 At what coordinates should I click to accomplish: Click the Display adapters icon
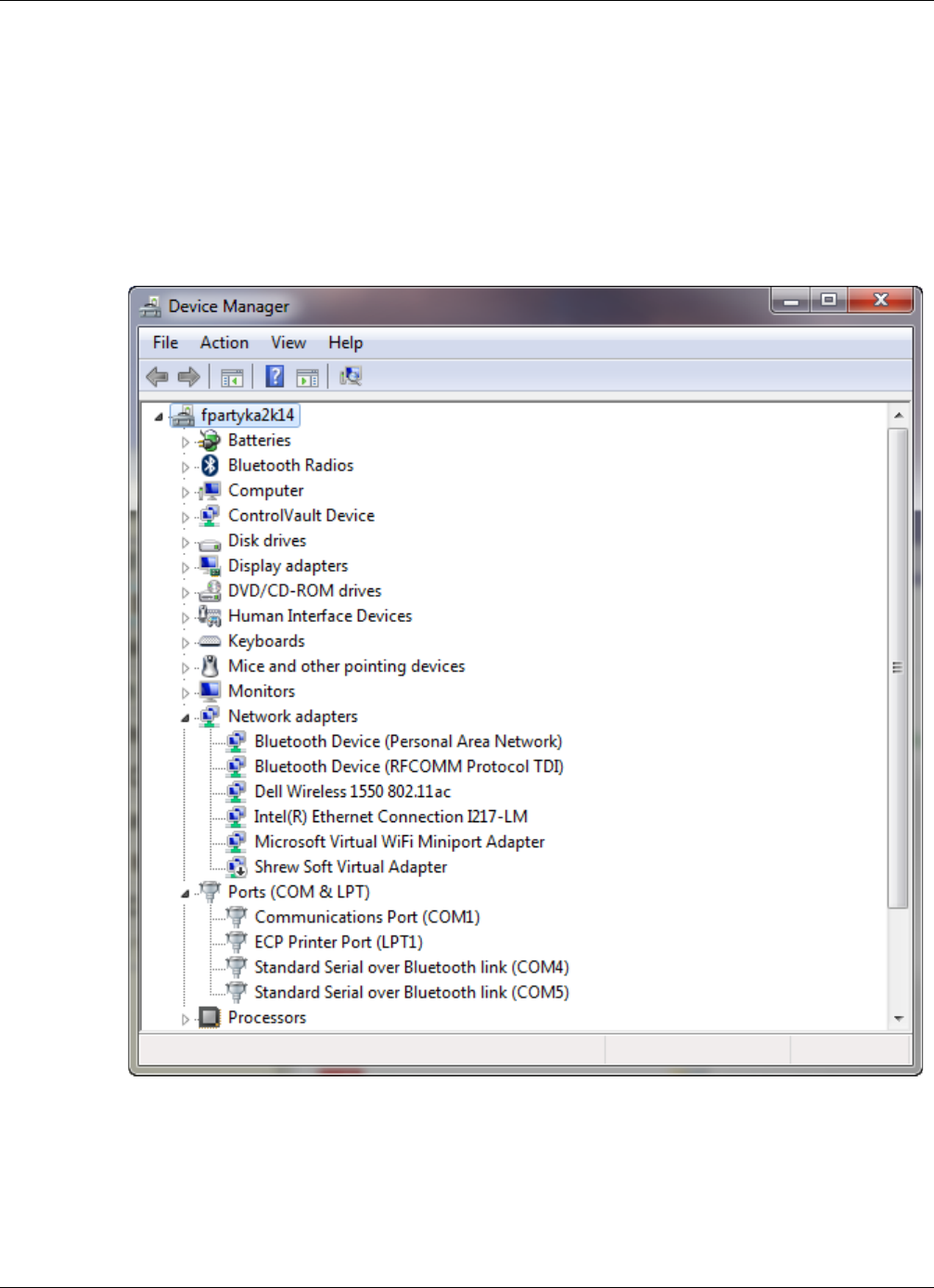coord(211,566)
